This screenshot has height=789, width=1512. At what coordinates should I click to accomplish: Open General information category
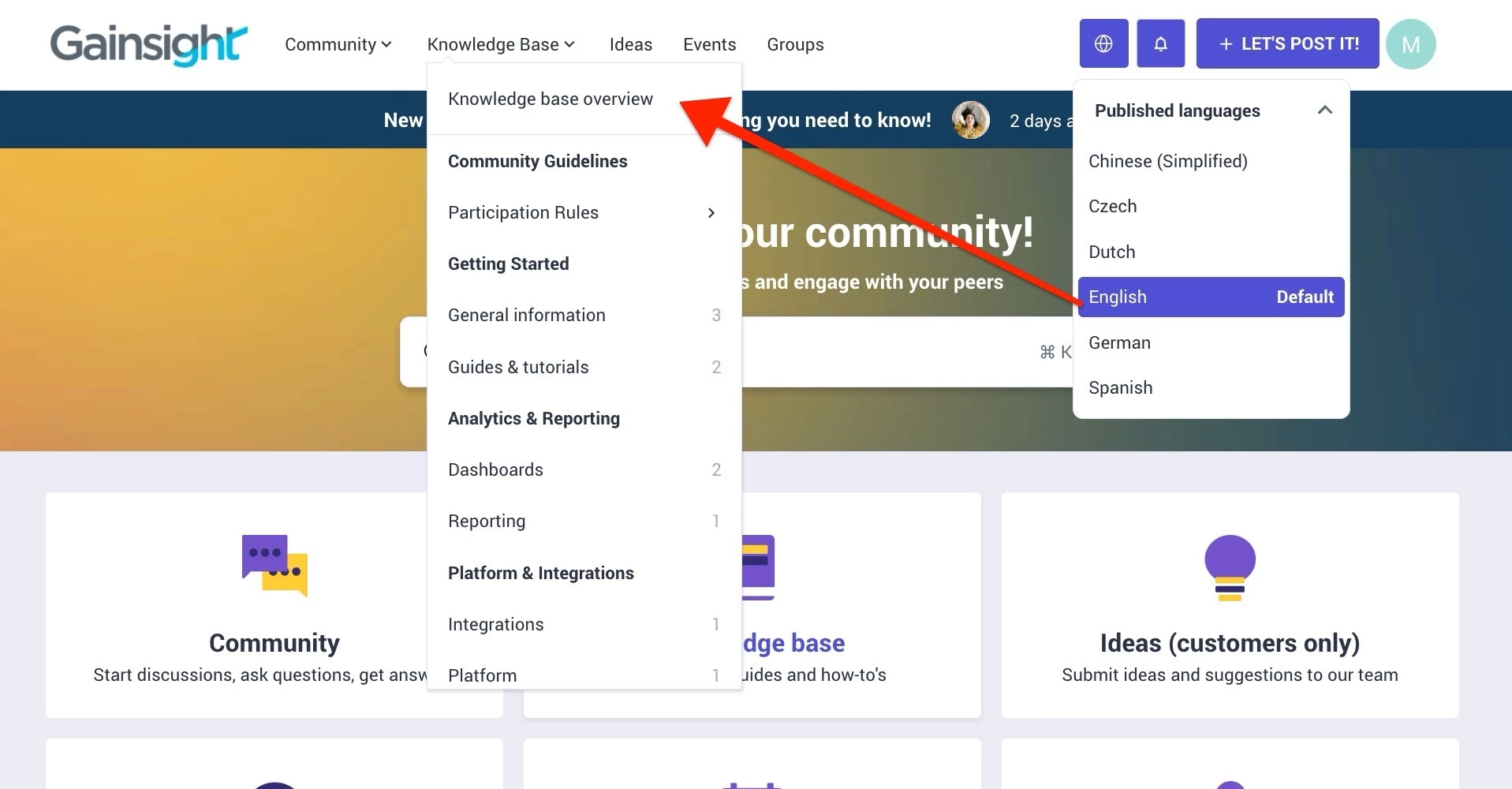[584, 316]
